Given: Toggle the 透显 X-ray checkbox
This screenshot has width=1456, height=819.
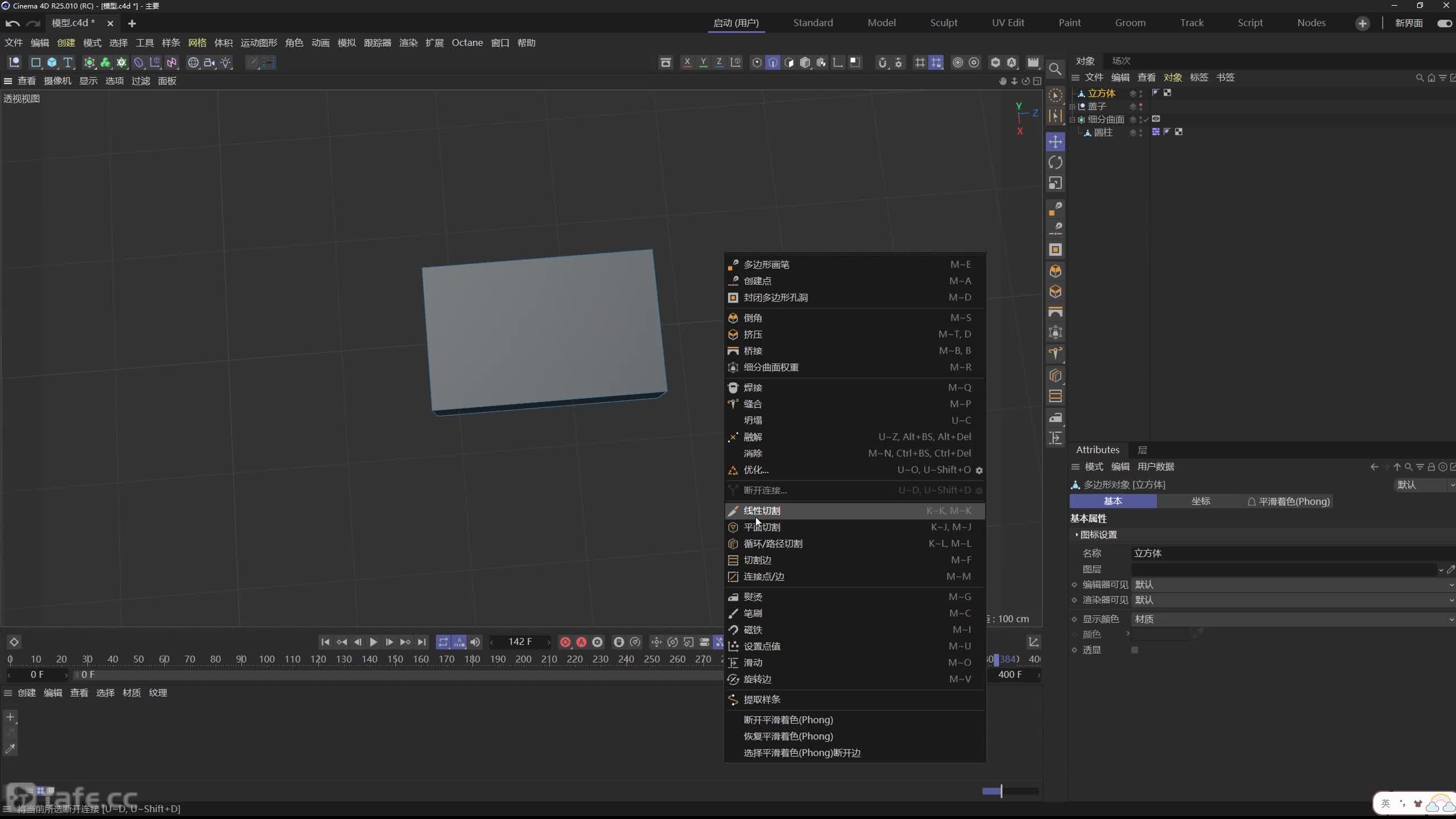Looking at the screenshot, I should coord(1135,650).
